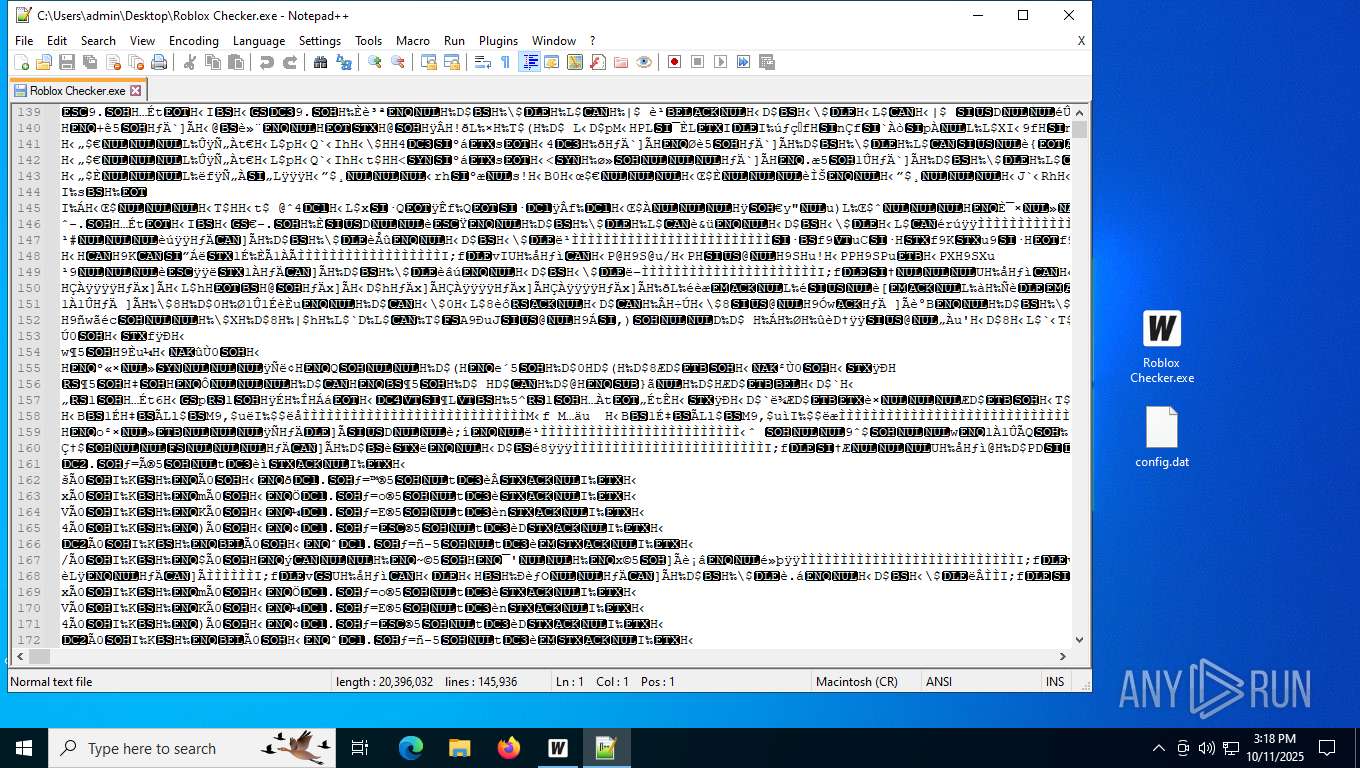Open the User Defined Language dialog icon
Screen dimensions: 1360x768
click(x=552, y=62)
